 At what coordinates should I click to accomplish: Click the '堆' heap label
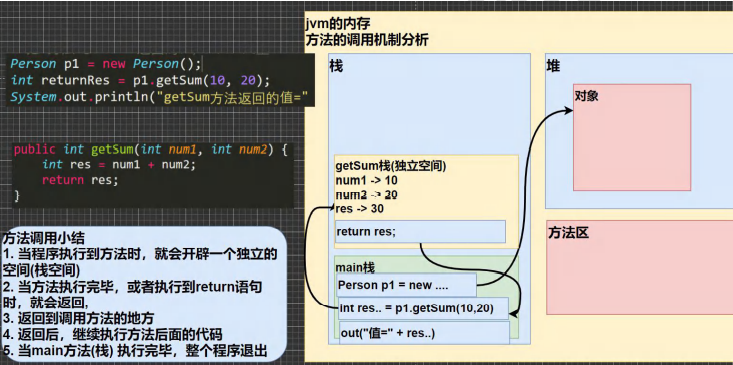click(x=553, y=67)
